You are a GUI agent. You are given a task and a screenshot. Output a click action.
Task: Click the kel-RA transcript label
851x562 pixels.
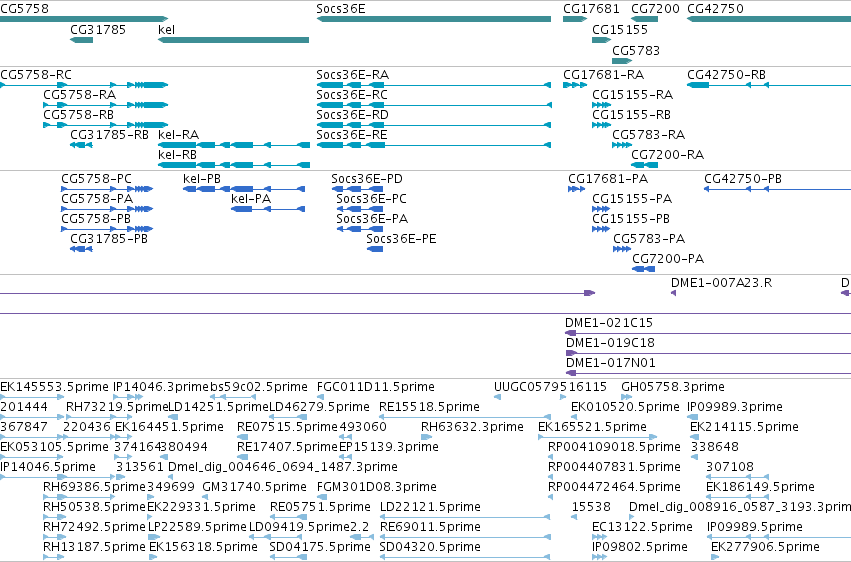coord(179,135)
